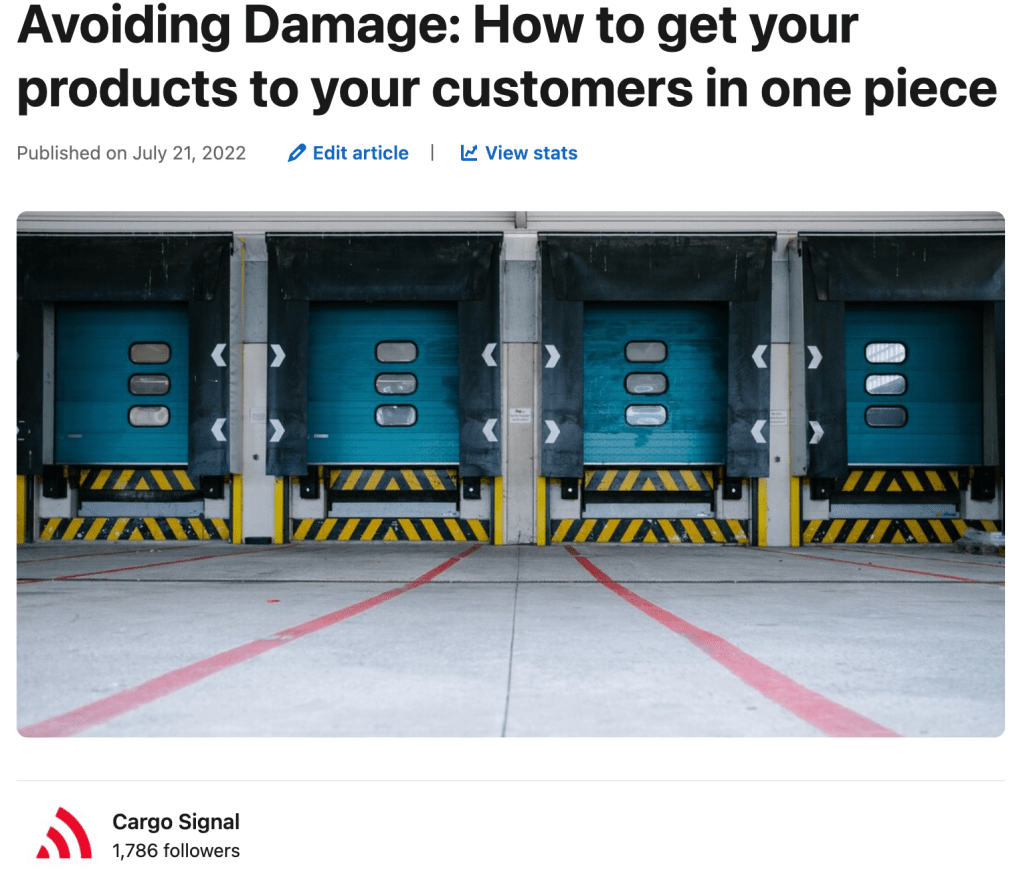The width and height of the screenshot is (1023, 877).
Task: Click the word customers in the headline
Action: click(x=562, y=88)
